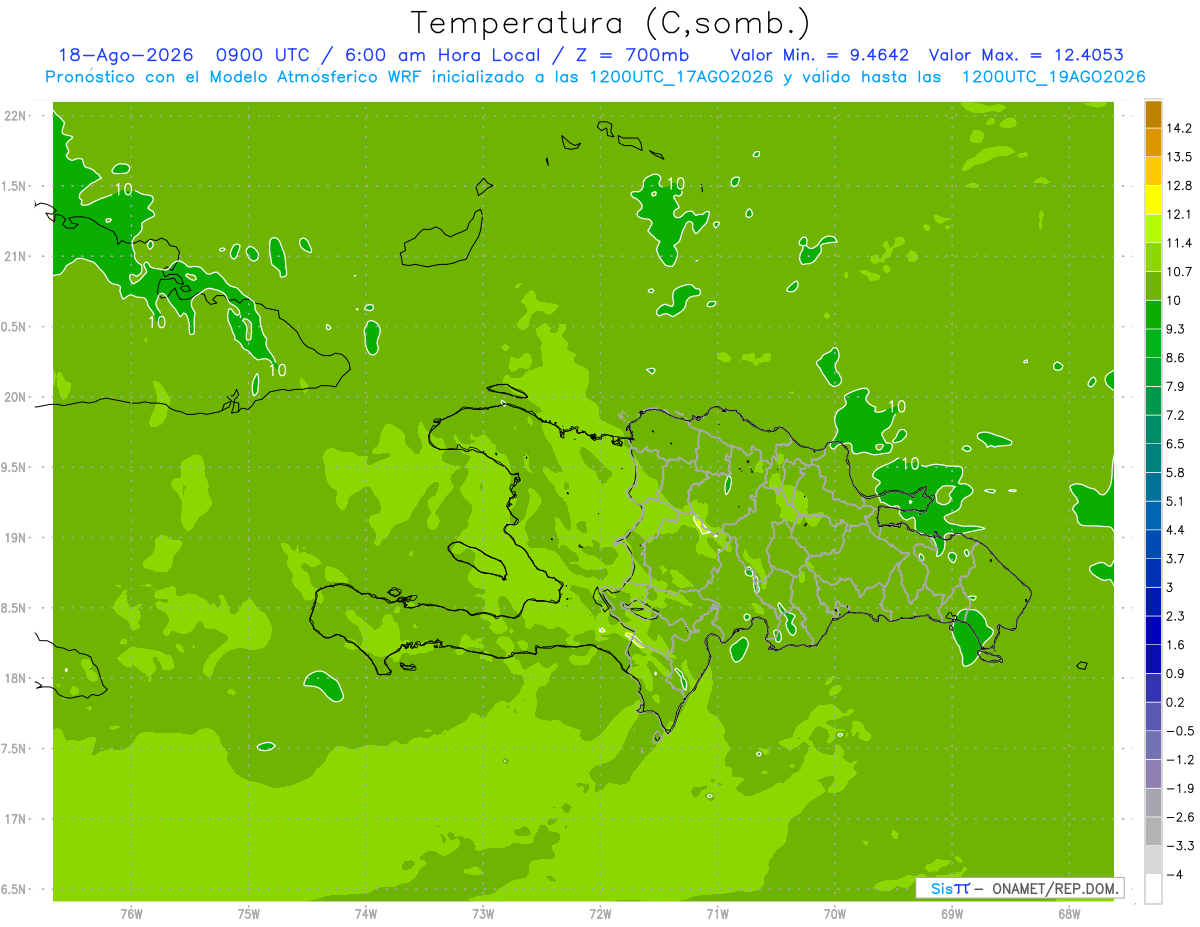Viewport: 1200px width, 927px height.
Task: Click legend label "5.1"
Action: tap(1176, 501)
